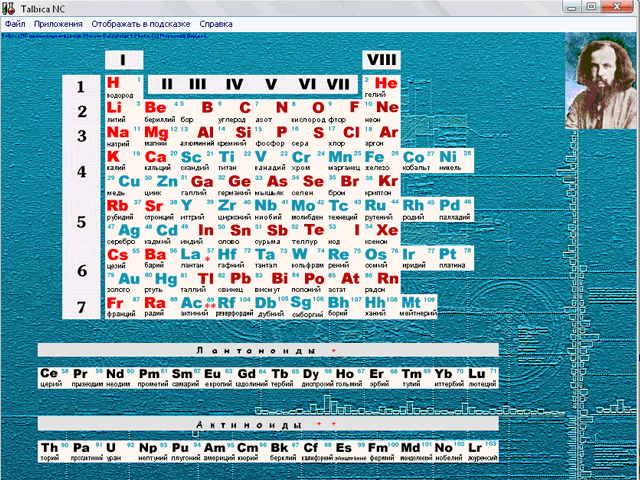The width and height of the screenshot is (640, 480).
Task: Select the helium He element cell
Action: [381, 87]
